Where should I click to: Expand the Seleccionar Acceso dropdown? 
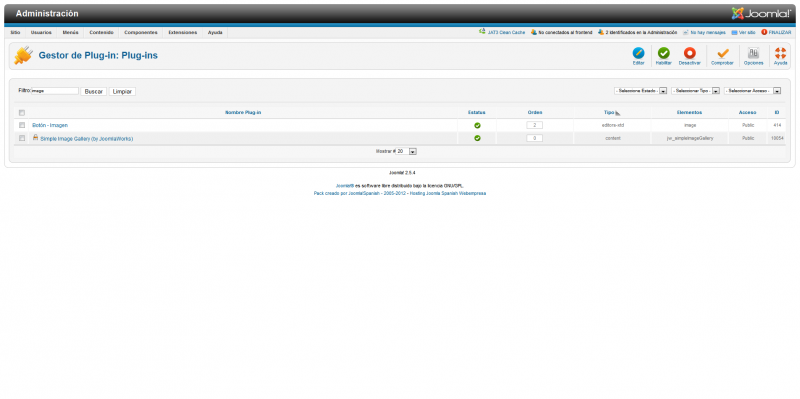(753, 91)
